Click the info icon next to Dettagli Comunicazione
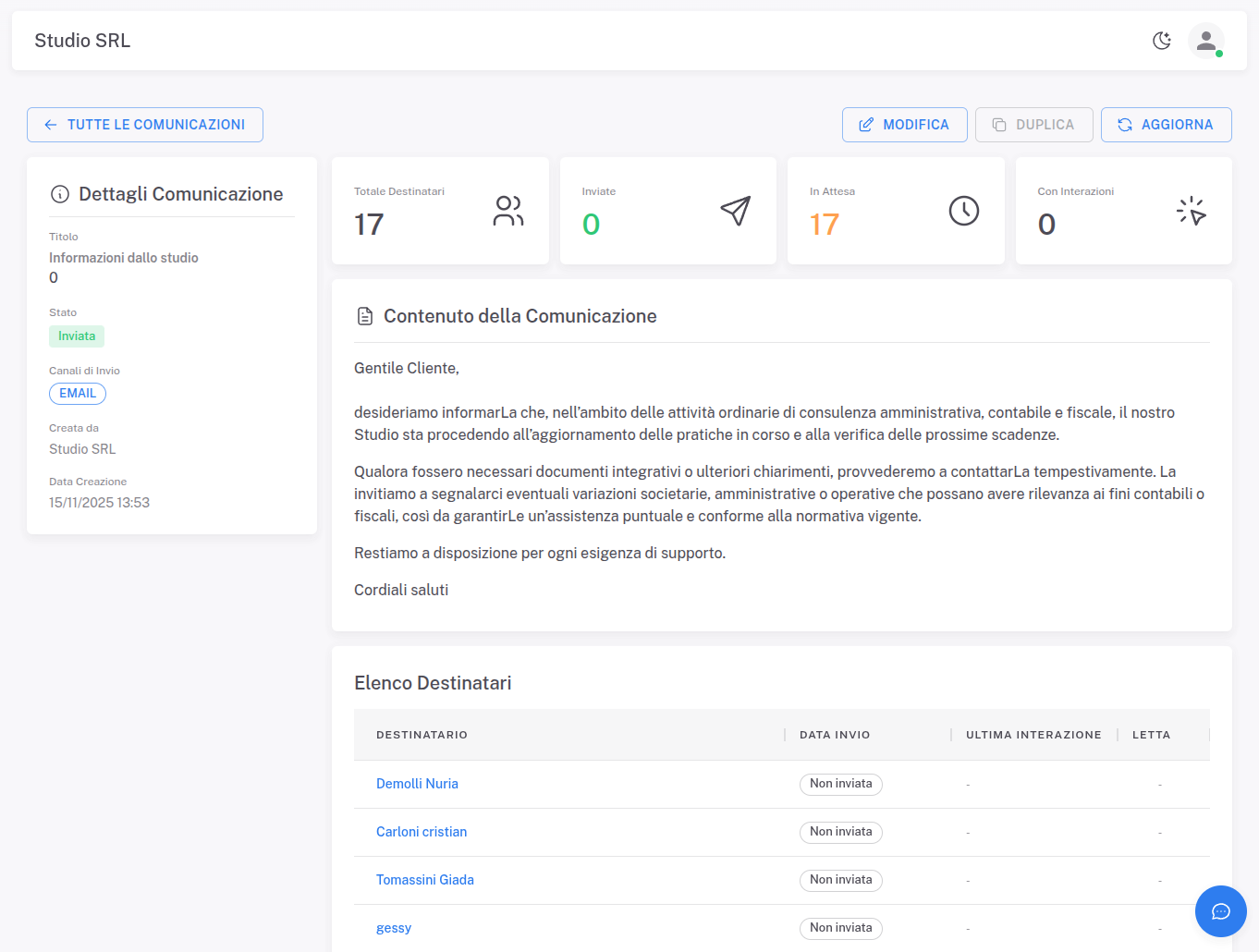This screenshot has height=952, width=1259. (x=60, y=194)
